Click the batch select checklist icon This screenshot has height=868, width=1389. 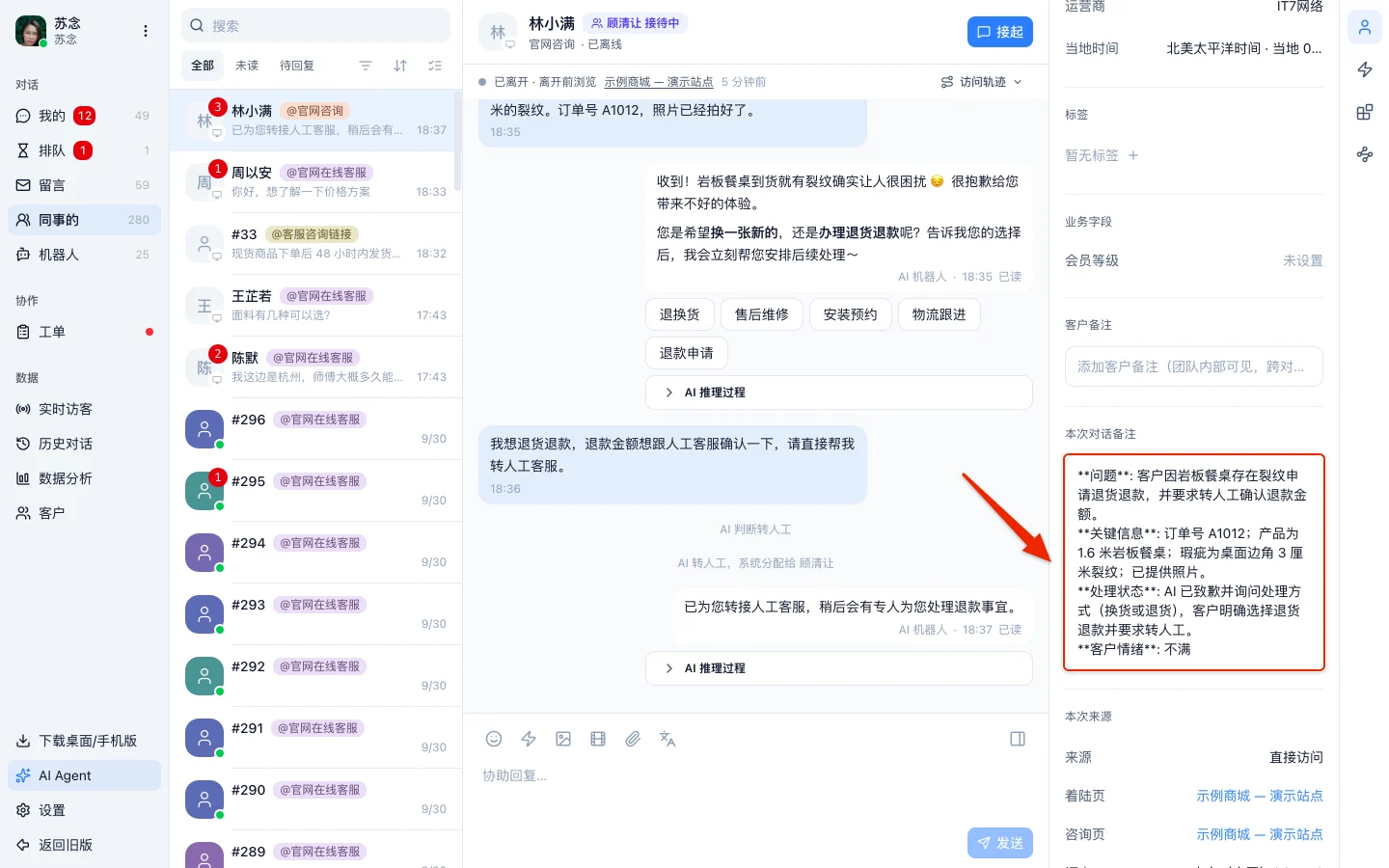(x=435, y=66)
